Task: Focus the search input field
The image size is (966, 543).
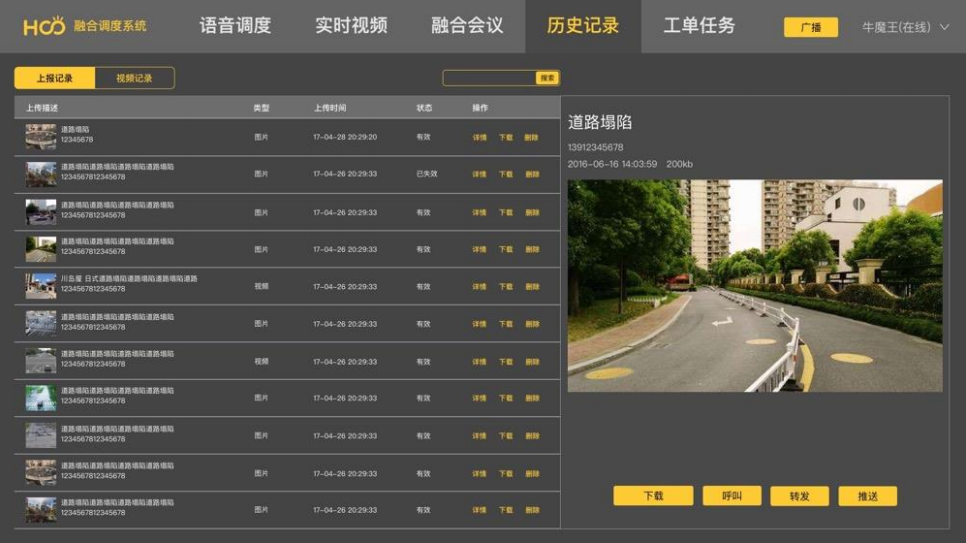Action: [489, 78]
